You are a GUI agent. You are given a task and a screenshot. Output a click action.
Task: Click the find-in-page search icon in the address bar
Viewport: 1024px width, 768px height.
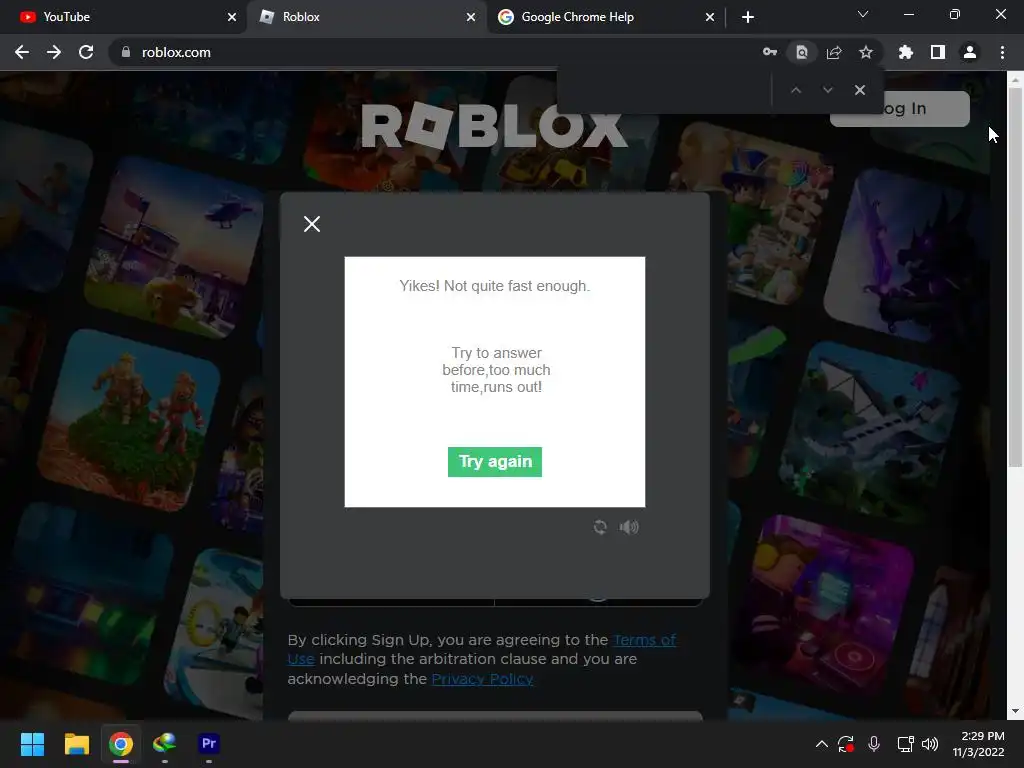[x=802, y=52]
